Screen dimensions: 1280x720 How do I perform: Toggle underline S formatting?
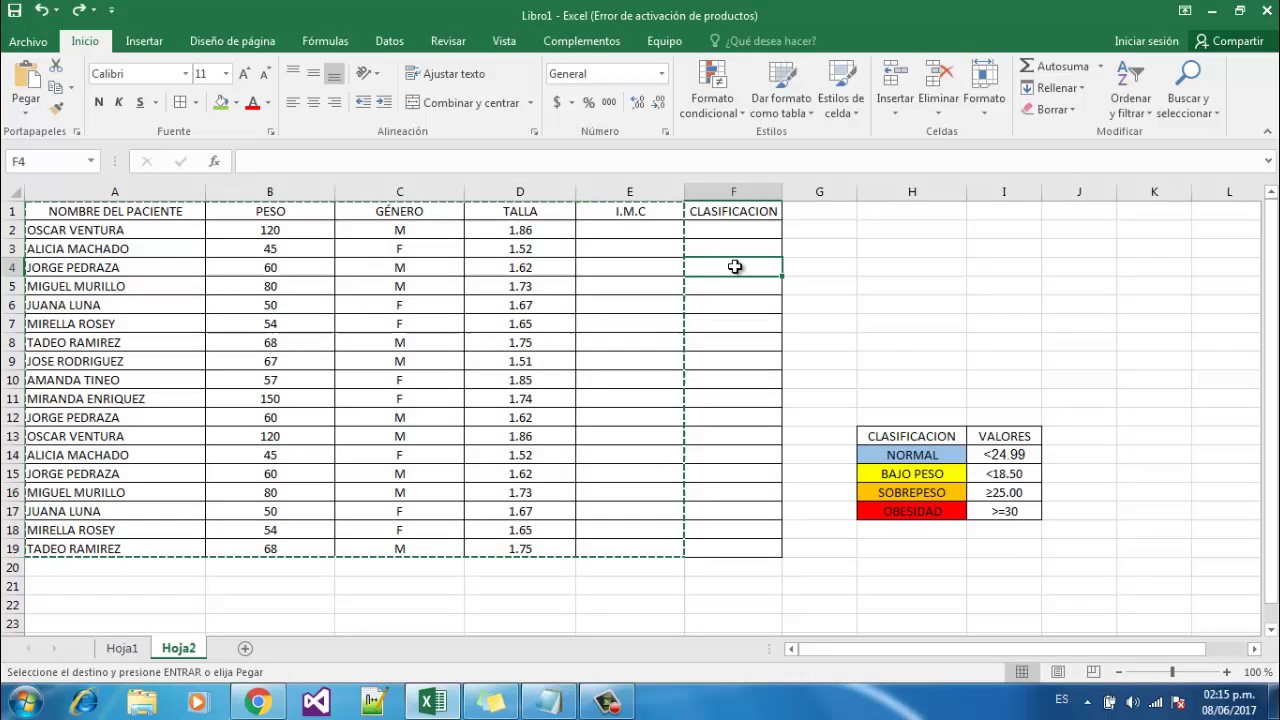140,102
